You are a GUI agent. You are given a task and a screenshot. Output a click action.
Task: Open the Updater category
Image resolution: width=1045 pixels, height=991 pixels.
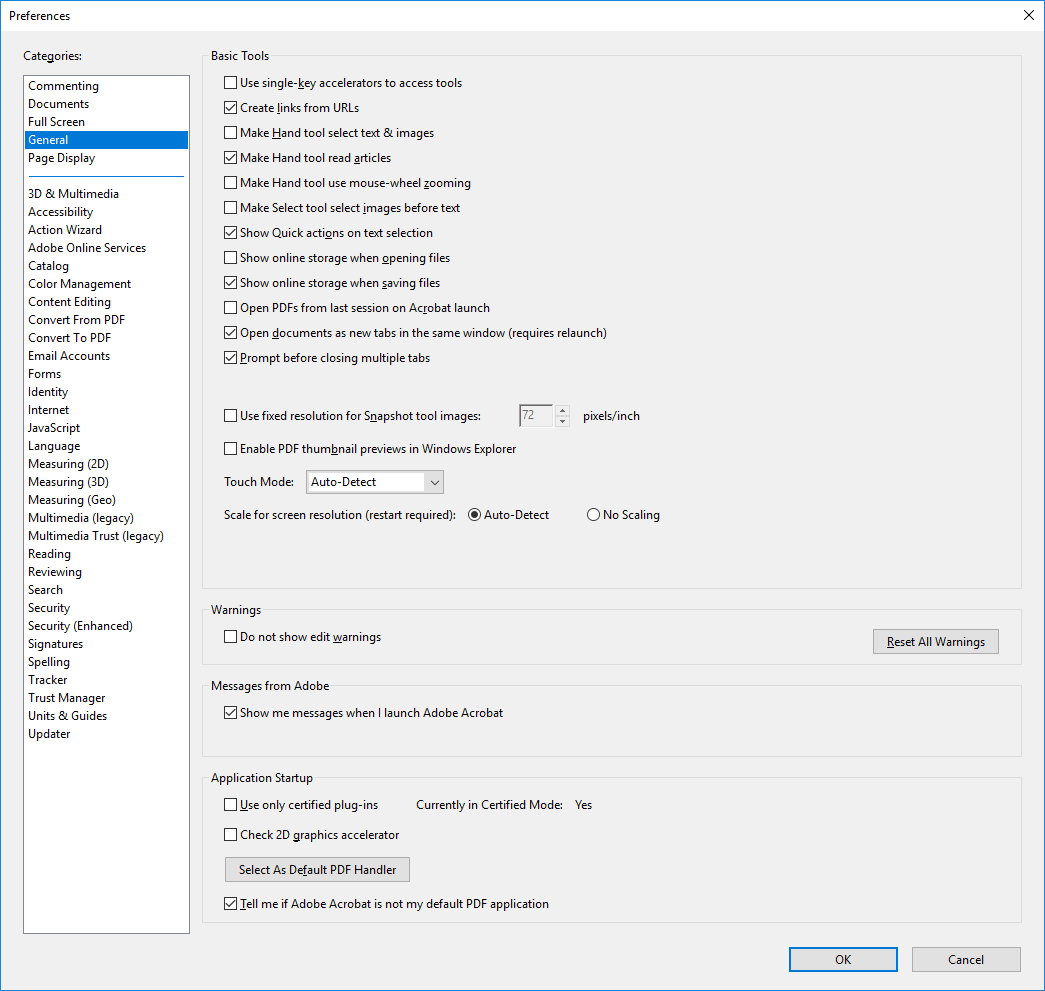coord(107,734)
